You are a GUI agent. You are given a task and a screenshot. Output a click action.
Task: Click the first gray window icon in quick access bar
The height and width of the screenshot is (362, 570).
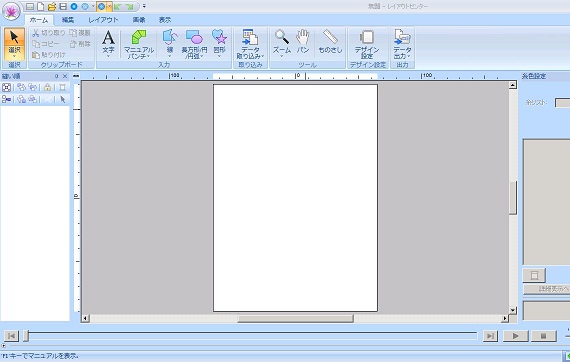30,7
